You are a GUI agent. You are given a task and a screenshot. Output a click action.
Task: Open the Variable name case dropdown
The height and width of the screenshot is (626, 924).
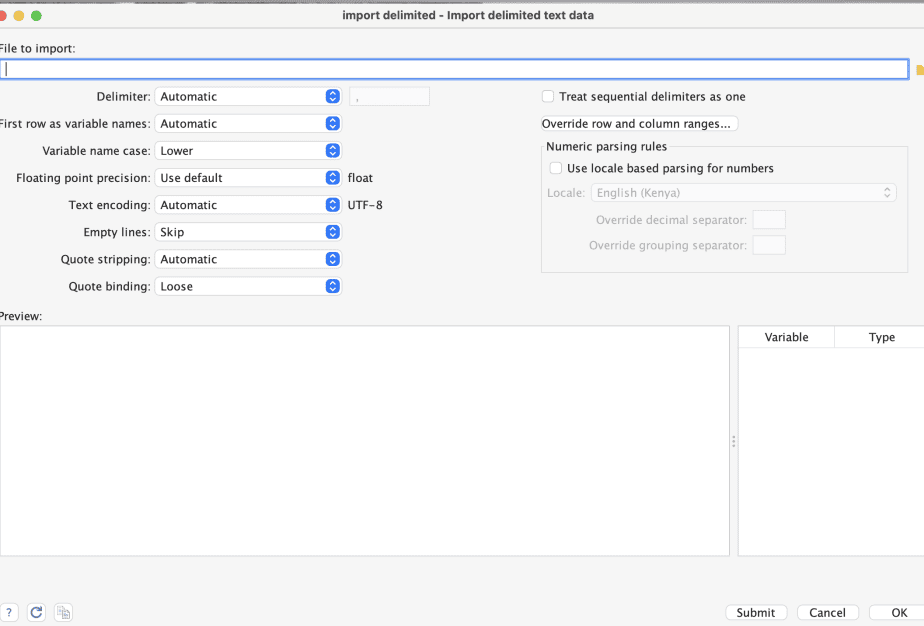[x=248, y=151]
